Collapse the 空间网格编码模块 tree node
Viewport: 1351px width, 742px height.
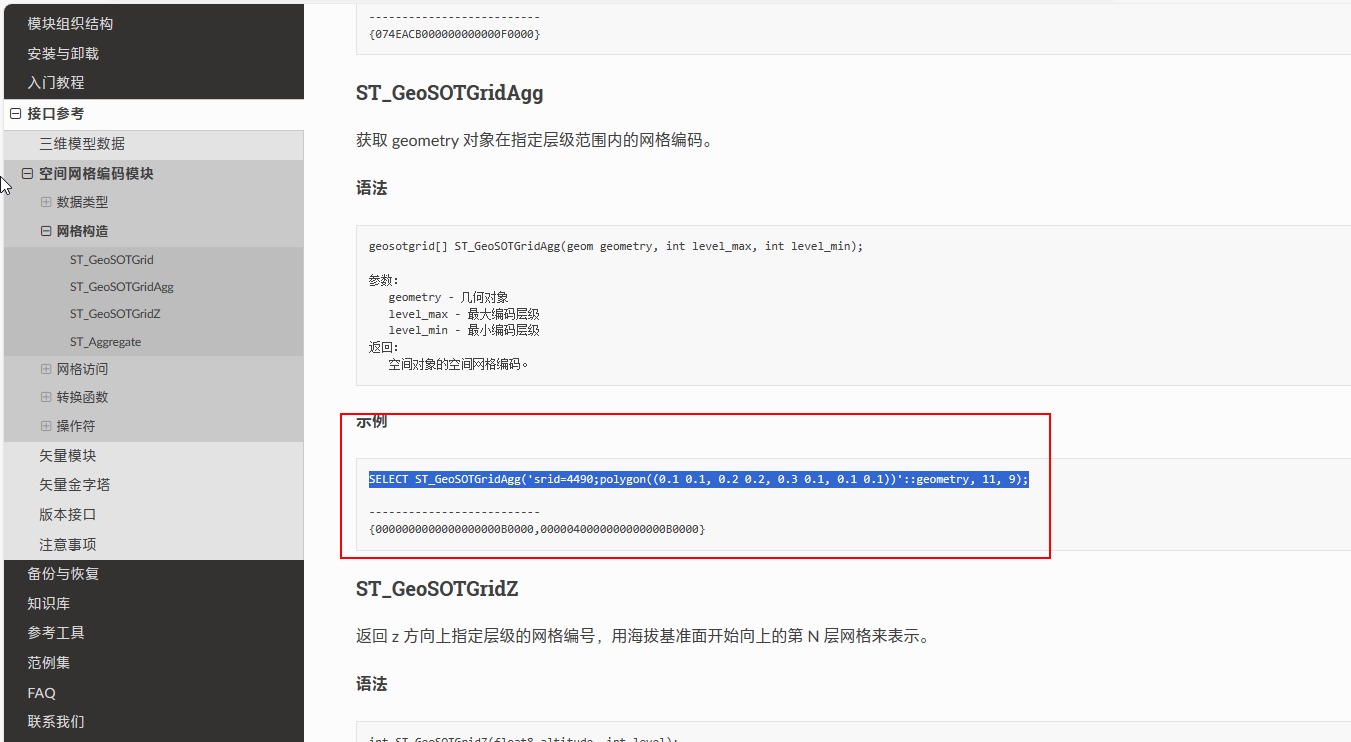pyautogui.click(x=27, y=174)
